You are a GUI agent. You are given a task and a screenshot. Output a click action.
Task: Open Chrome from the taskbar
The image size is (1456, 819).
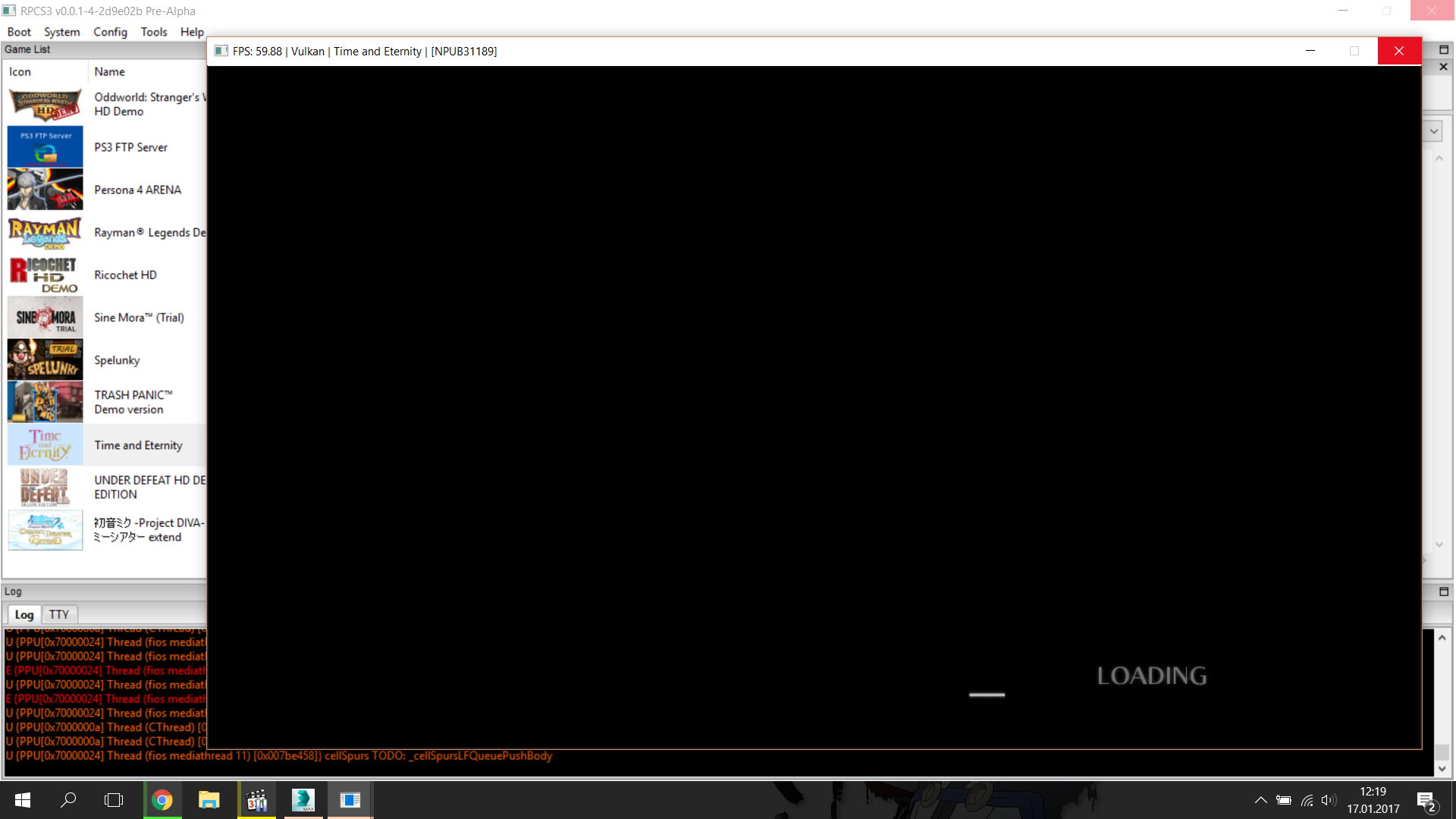point(162,800)
